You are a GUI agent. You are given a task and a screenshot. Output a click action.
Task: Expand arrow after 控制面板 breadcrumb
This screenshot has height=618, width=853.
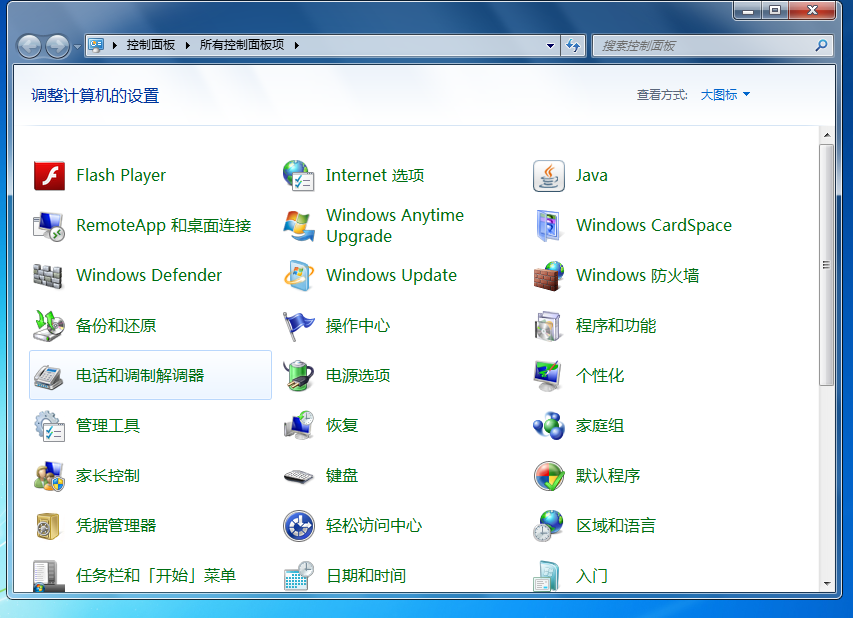pos(187,46)
